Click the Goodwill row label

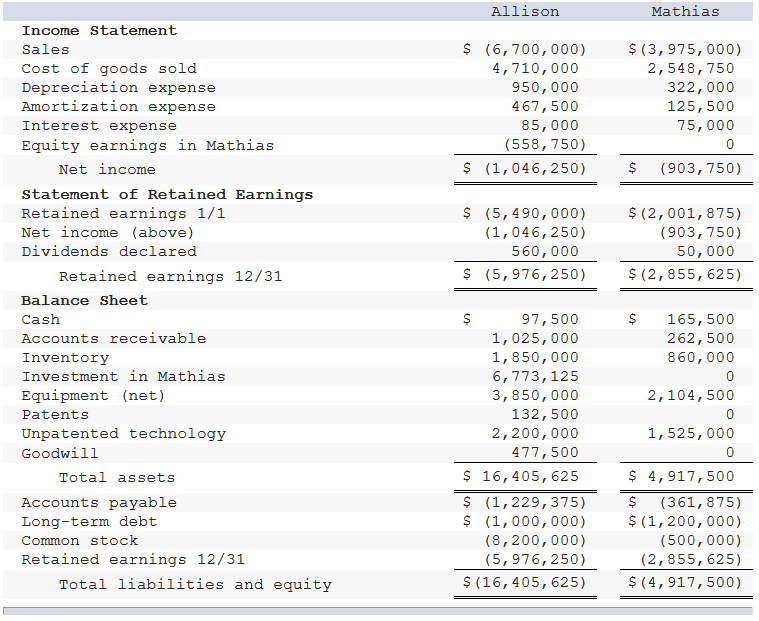click(60, 454)
